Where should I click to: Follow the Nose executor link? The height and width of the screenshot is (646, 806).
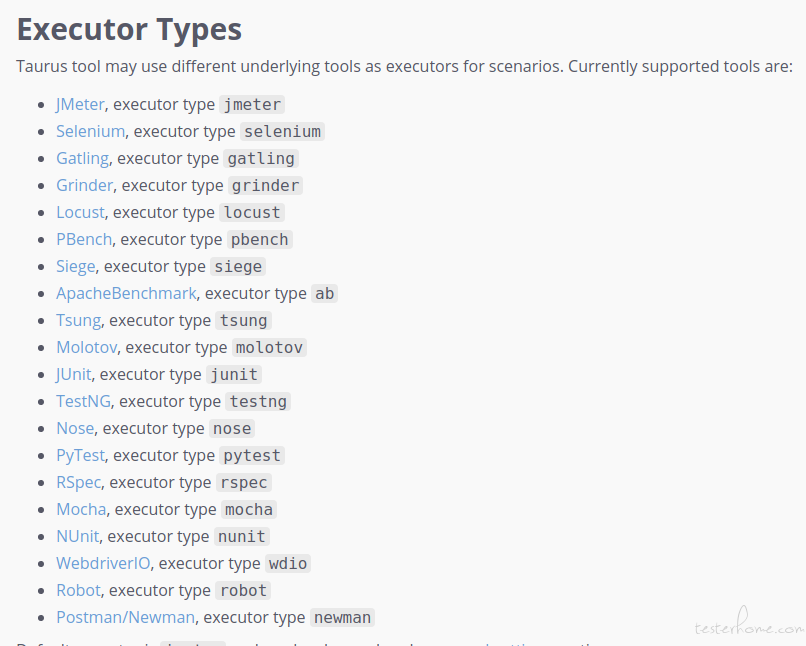coord(75,428)
